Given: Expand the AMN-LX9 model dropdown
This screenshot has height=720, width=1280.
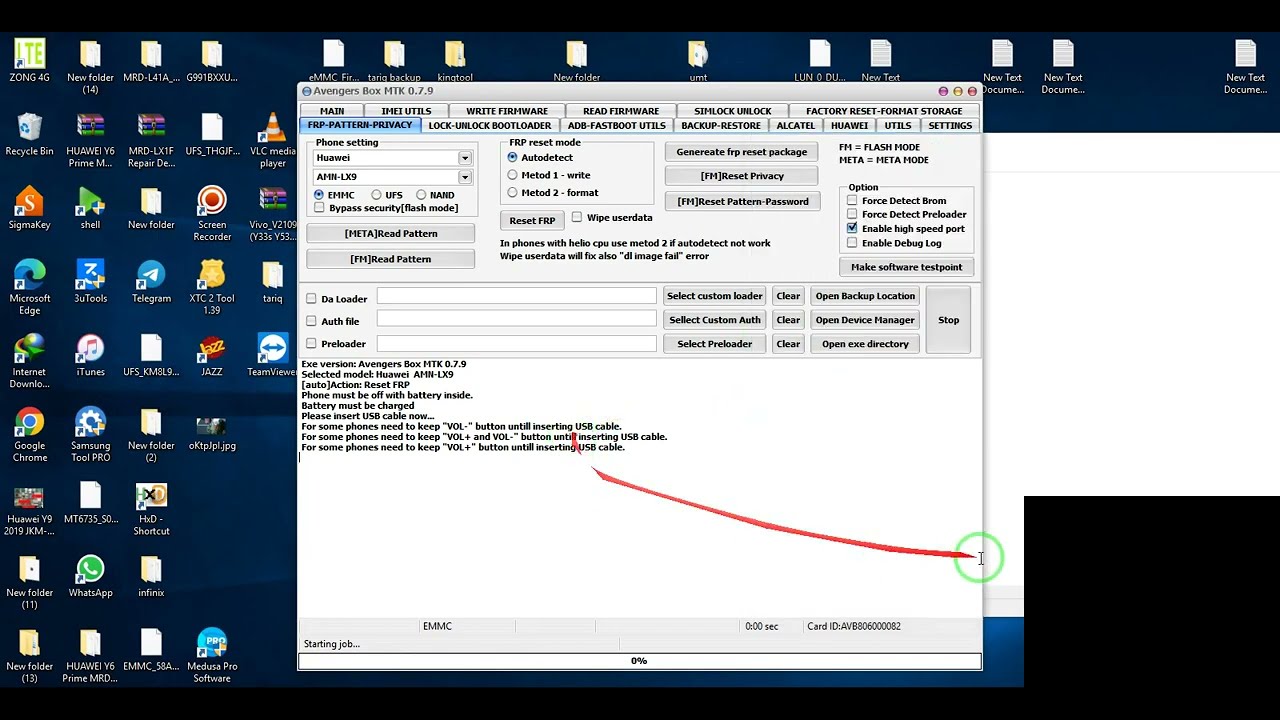Looking at the screenshot, I should [x=465, y=177].
